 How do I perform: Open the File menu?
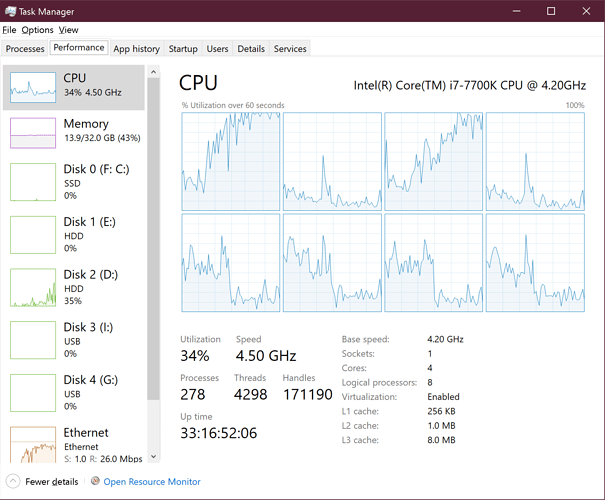(x=9, y=30)
